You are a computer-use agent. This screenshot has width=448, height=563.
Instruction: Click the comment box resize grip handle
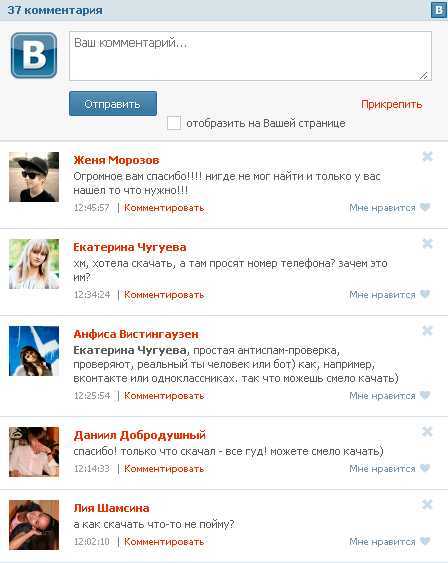[x=424, y=75]
